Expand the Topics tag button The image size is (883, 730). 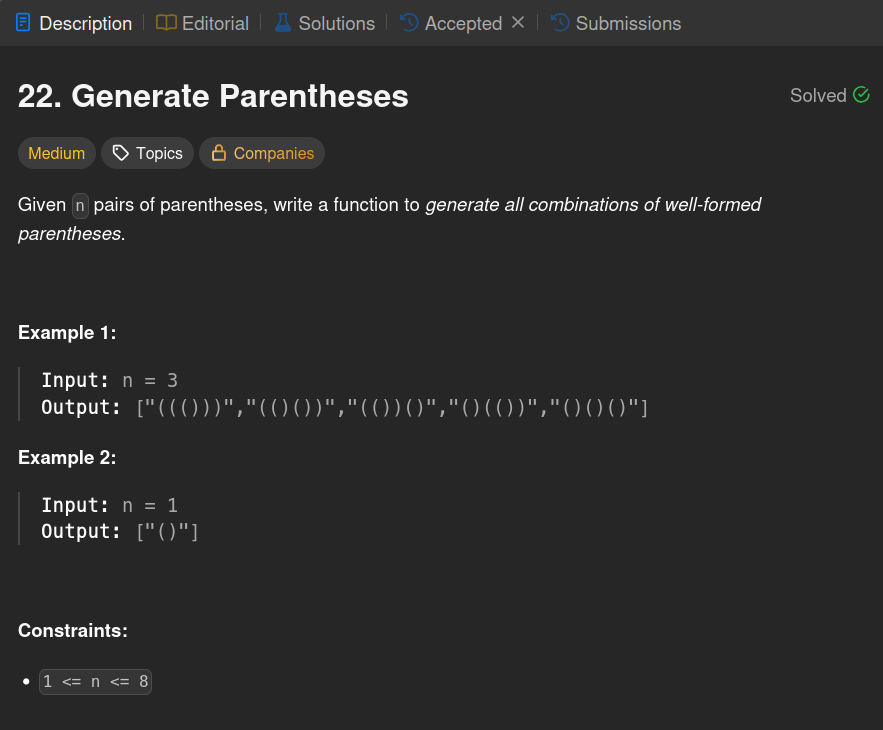(148, 153)
